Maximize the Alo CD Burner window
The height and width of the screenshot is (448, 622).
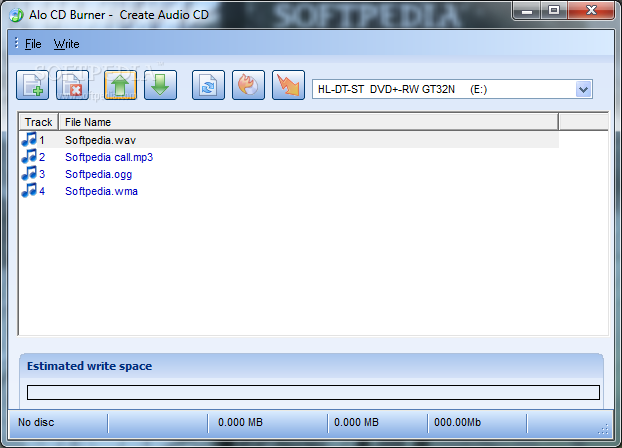click(554, 10)
